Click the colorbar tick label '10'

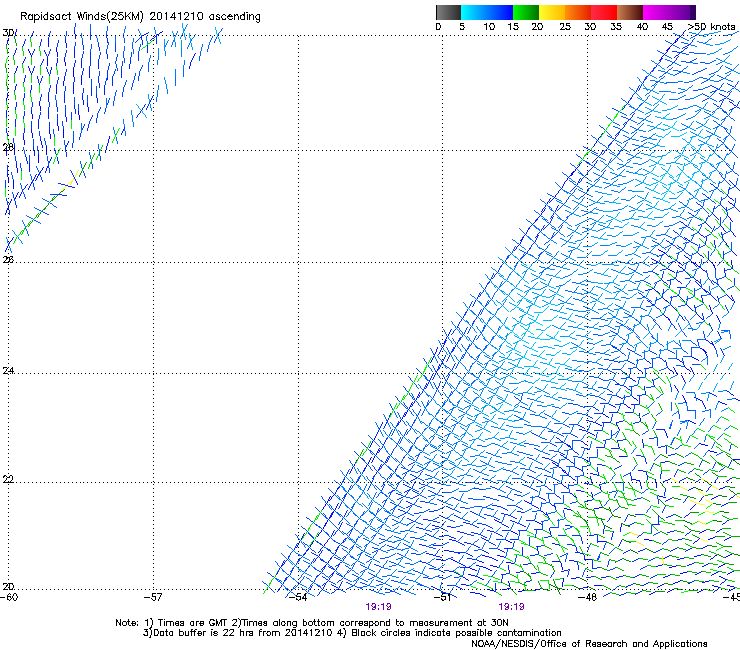(x=489, y=27)
